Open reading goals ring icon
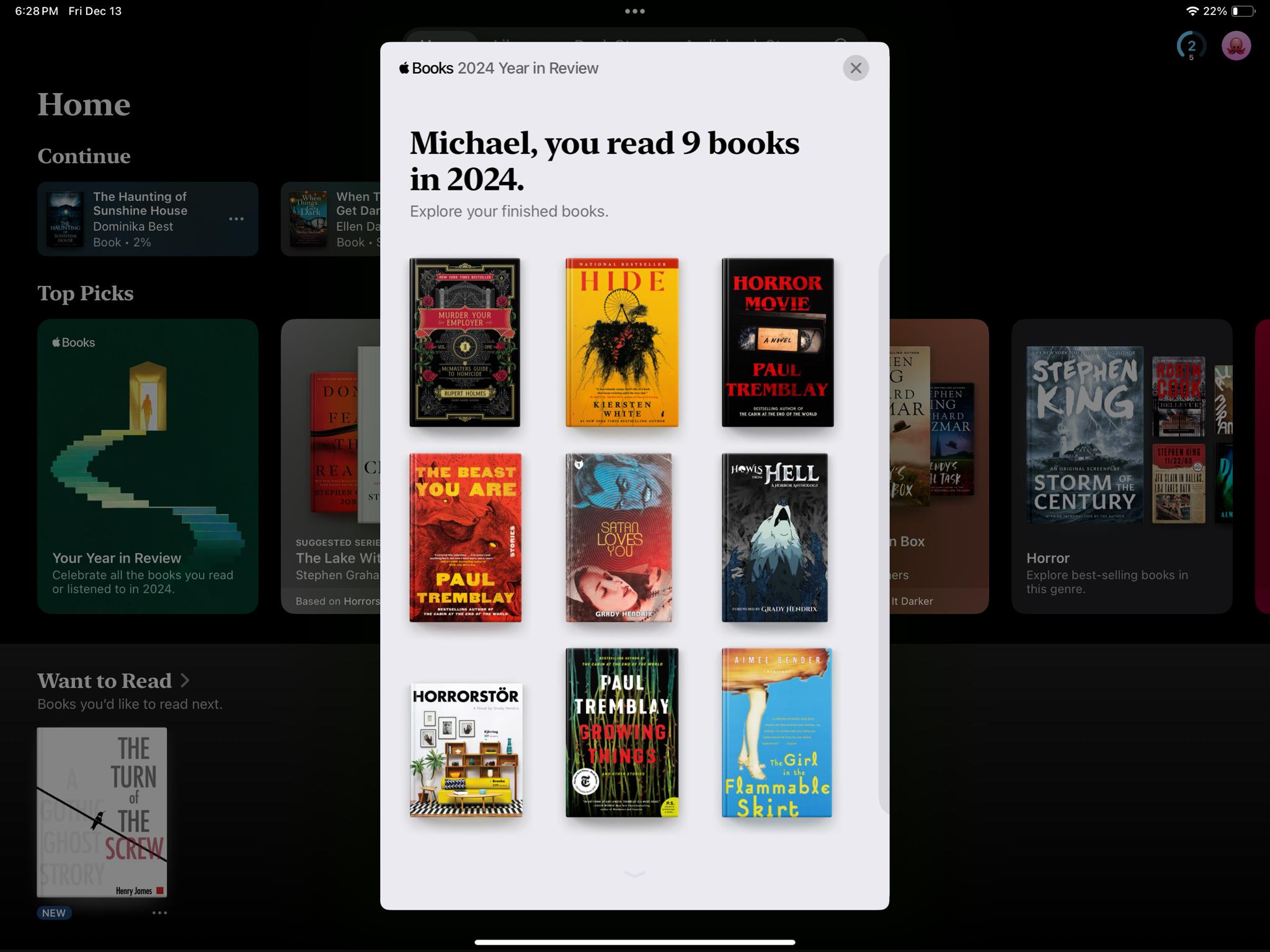 pos(1191,46)
